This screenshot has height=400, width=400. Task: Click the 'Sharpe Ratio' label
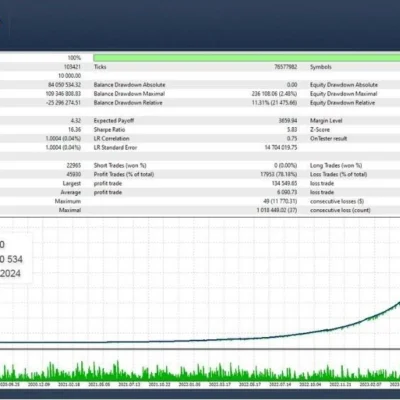click(109, 130)
